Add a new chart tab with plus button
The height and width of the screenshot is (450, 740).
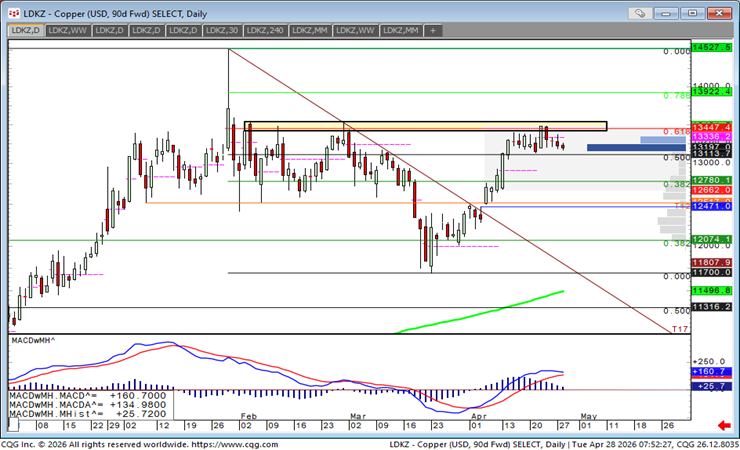pos(433,31)
